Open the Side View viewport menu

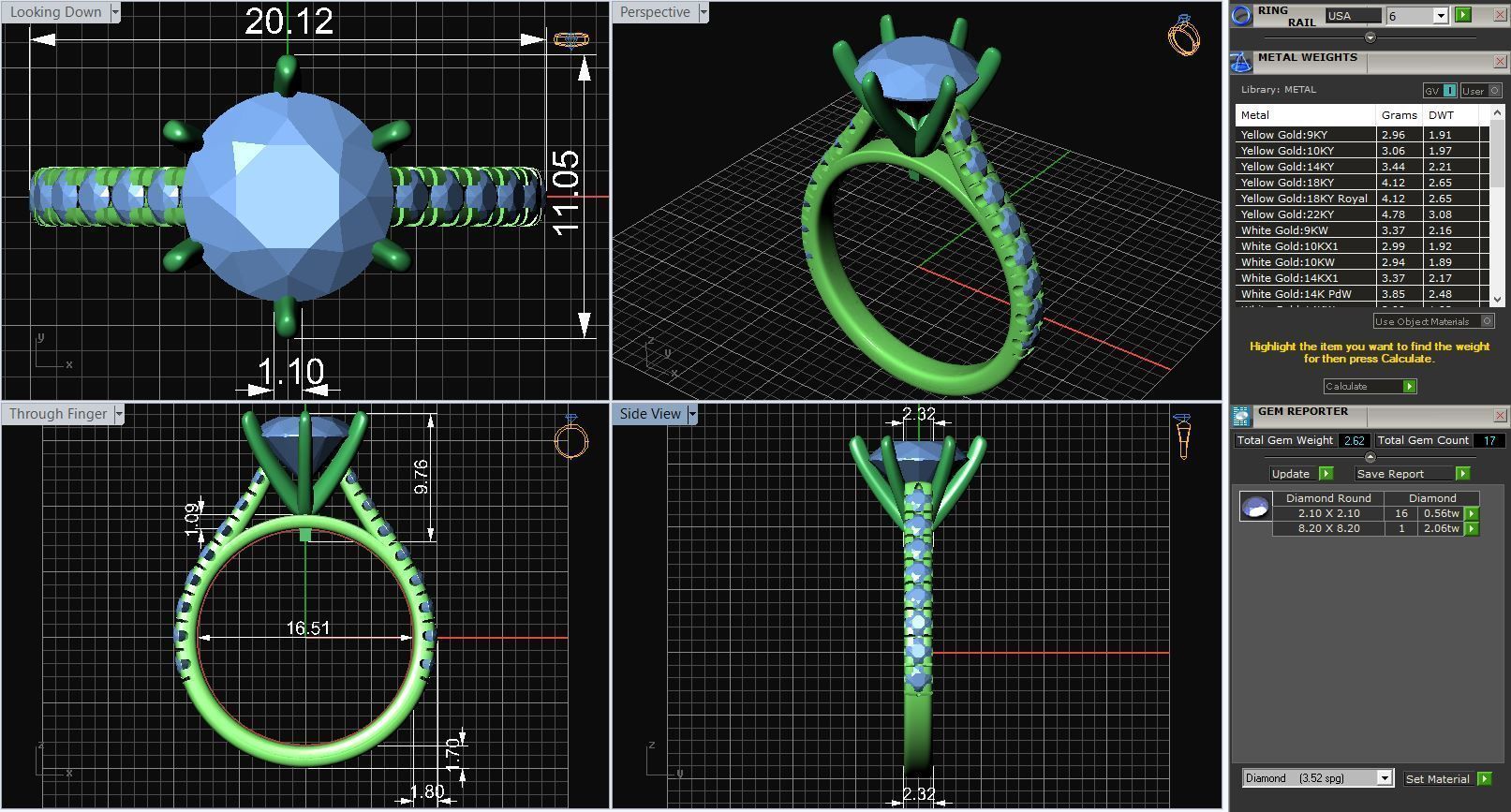[692, 414]
